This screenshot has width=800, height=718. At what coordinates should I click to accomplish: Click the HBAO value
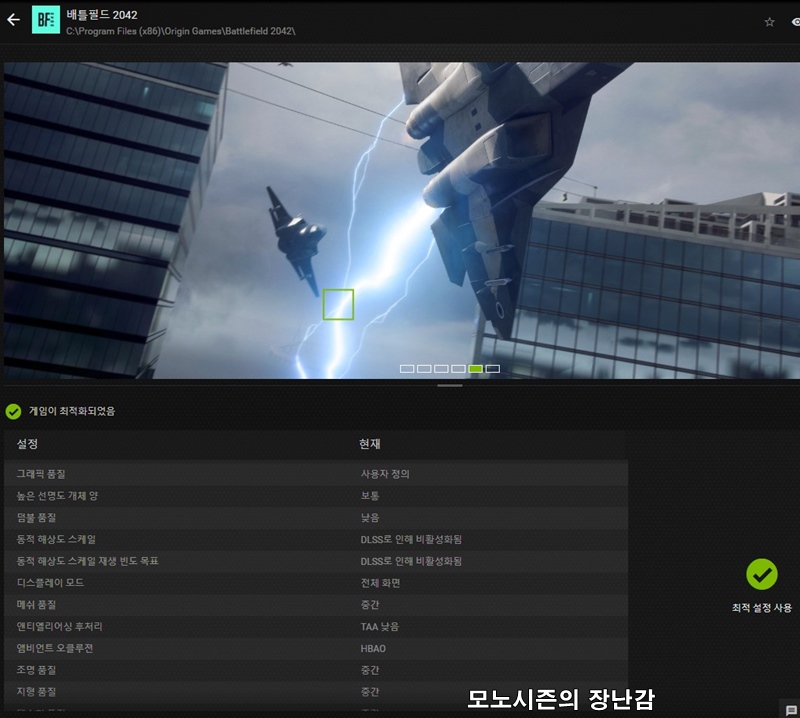click(x=373, y=649)
